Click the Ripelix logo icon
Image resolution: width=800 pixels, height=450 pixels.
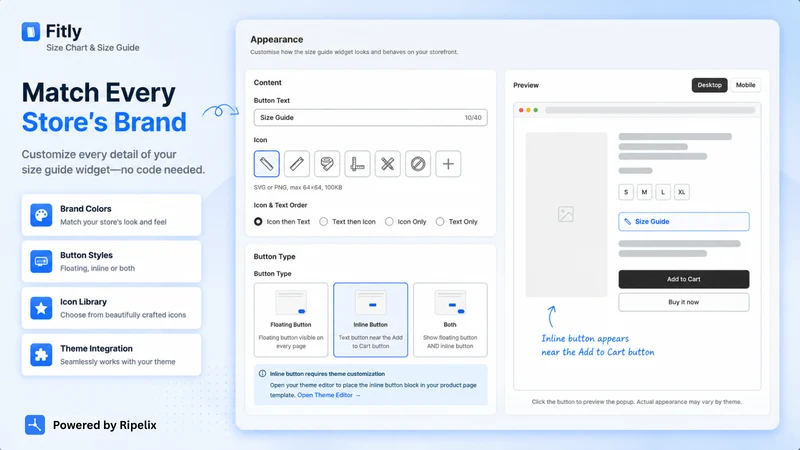tap(35, 424)
